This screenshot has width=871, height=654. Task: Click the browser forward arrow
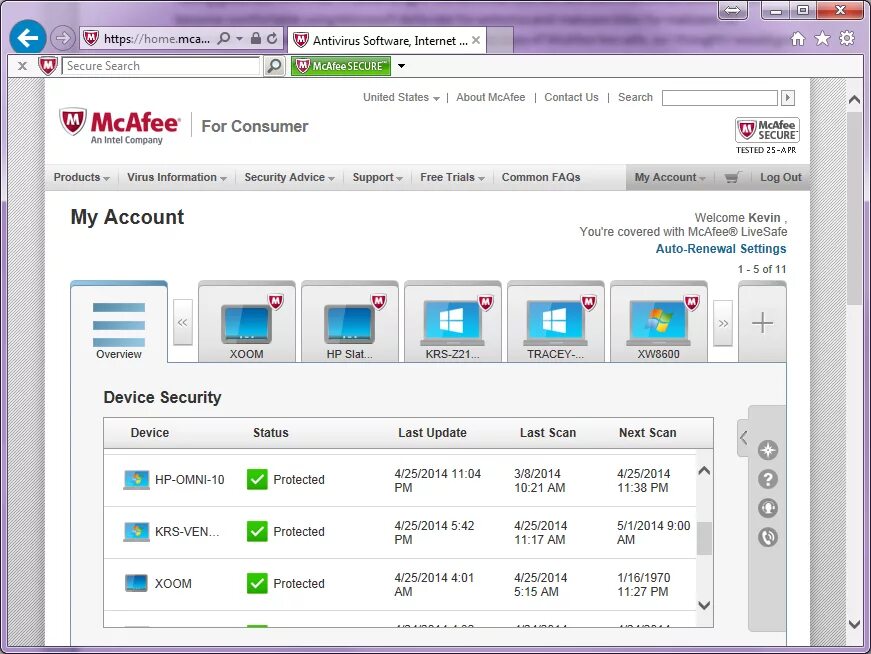(62, 38)
